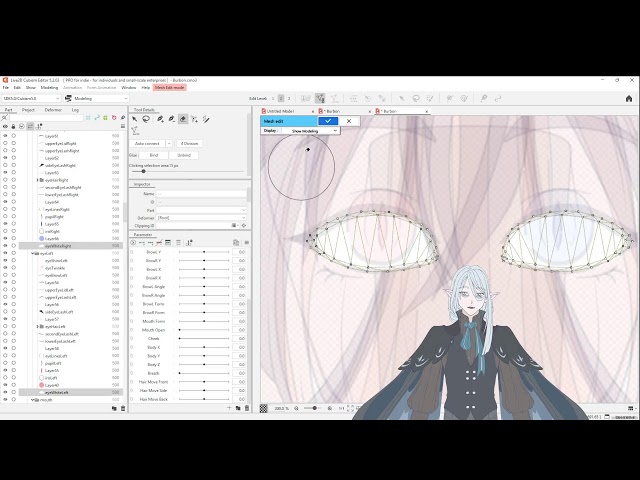The height and width of the screenshot is (480, 640).
Task: Open the automatic mesh generator icon
Action: click(135, 131)
